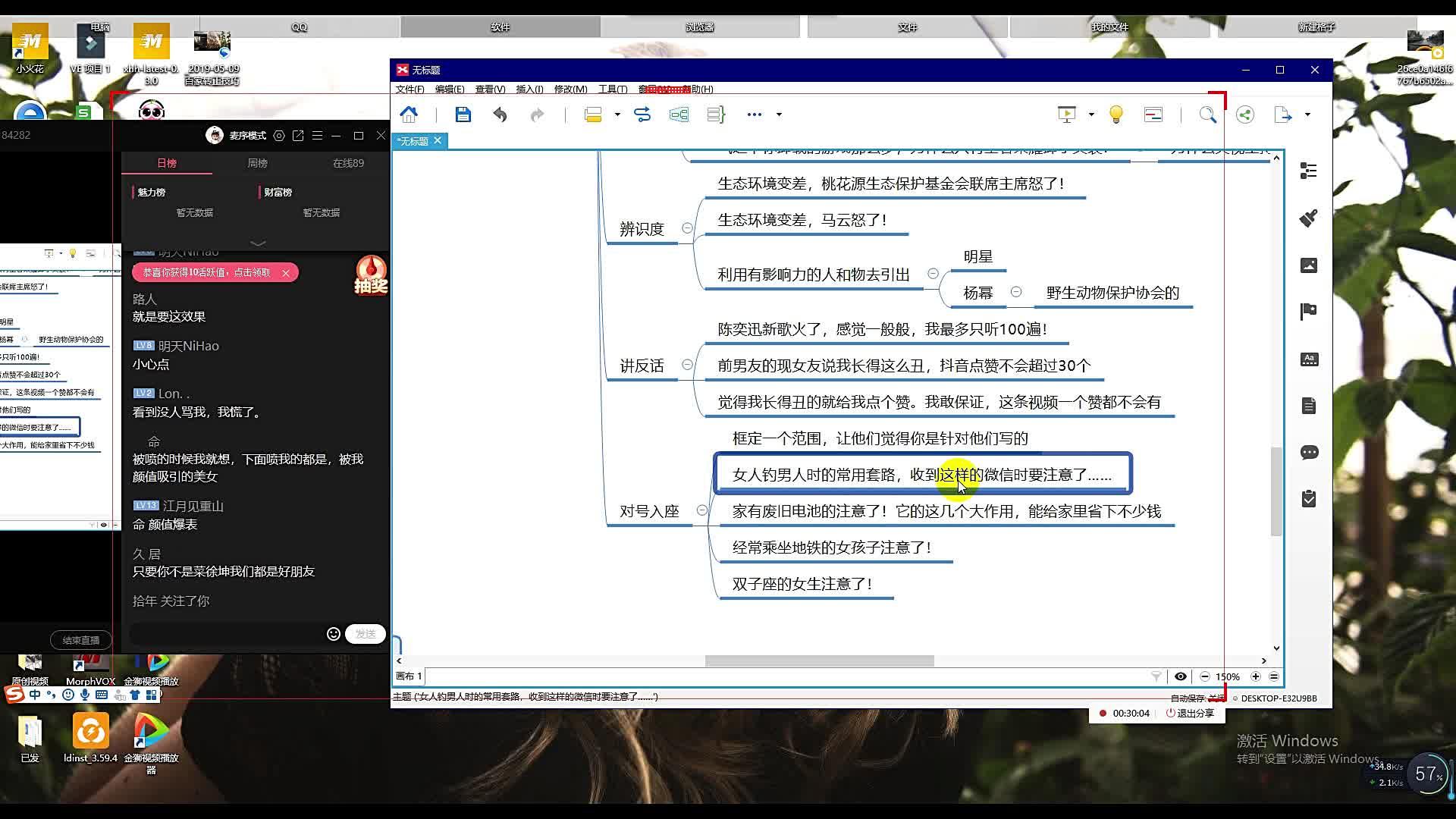Click the magnifier search icon
This screenshot has width=1456, height=819.
[1207, 115]
